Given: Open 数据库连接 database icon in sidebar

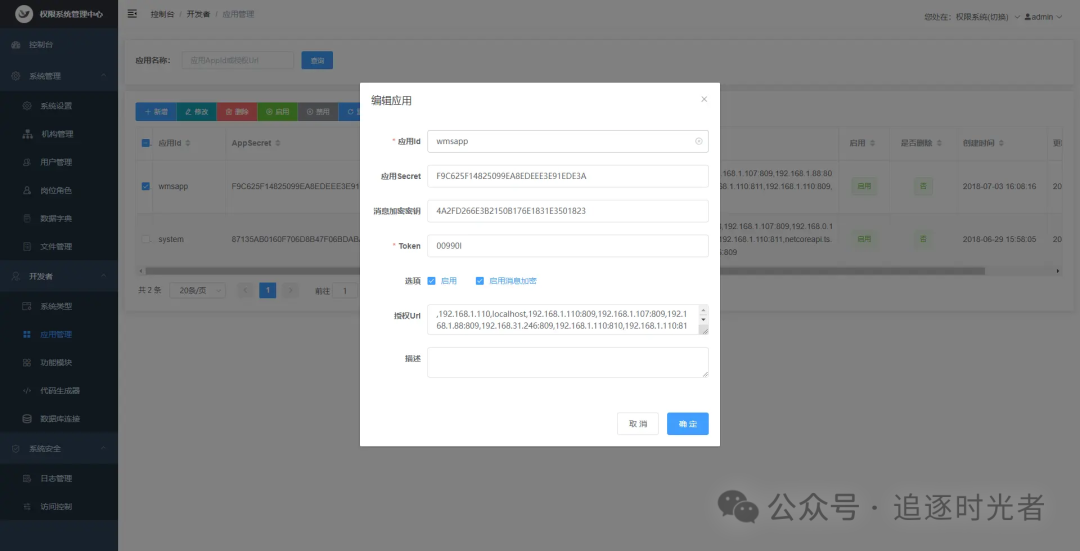Looking at the screenshot, I should pyautogui.click(x=27, y=419).
